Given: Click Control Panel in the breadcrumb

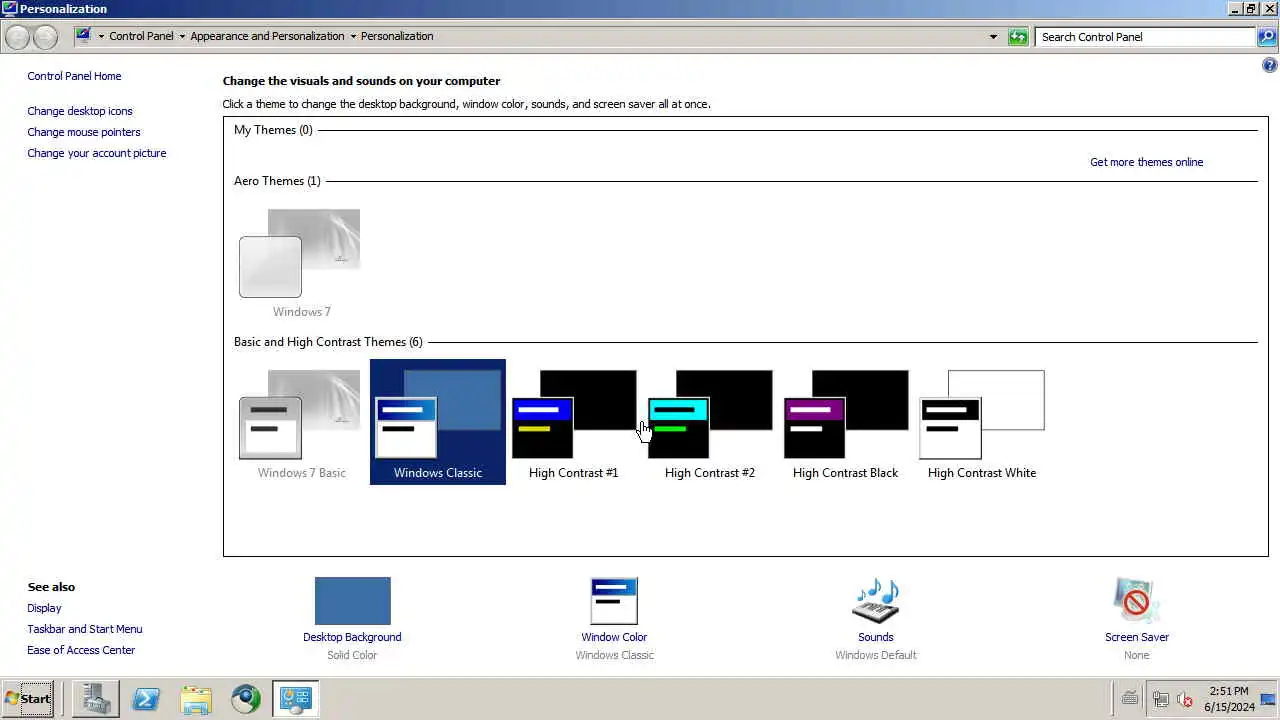Looking at the screenshot, I should 141,36.
